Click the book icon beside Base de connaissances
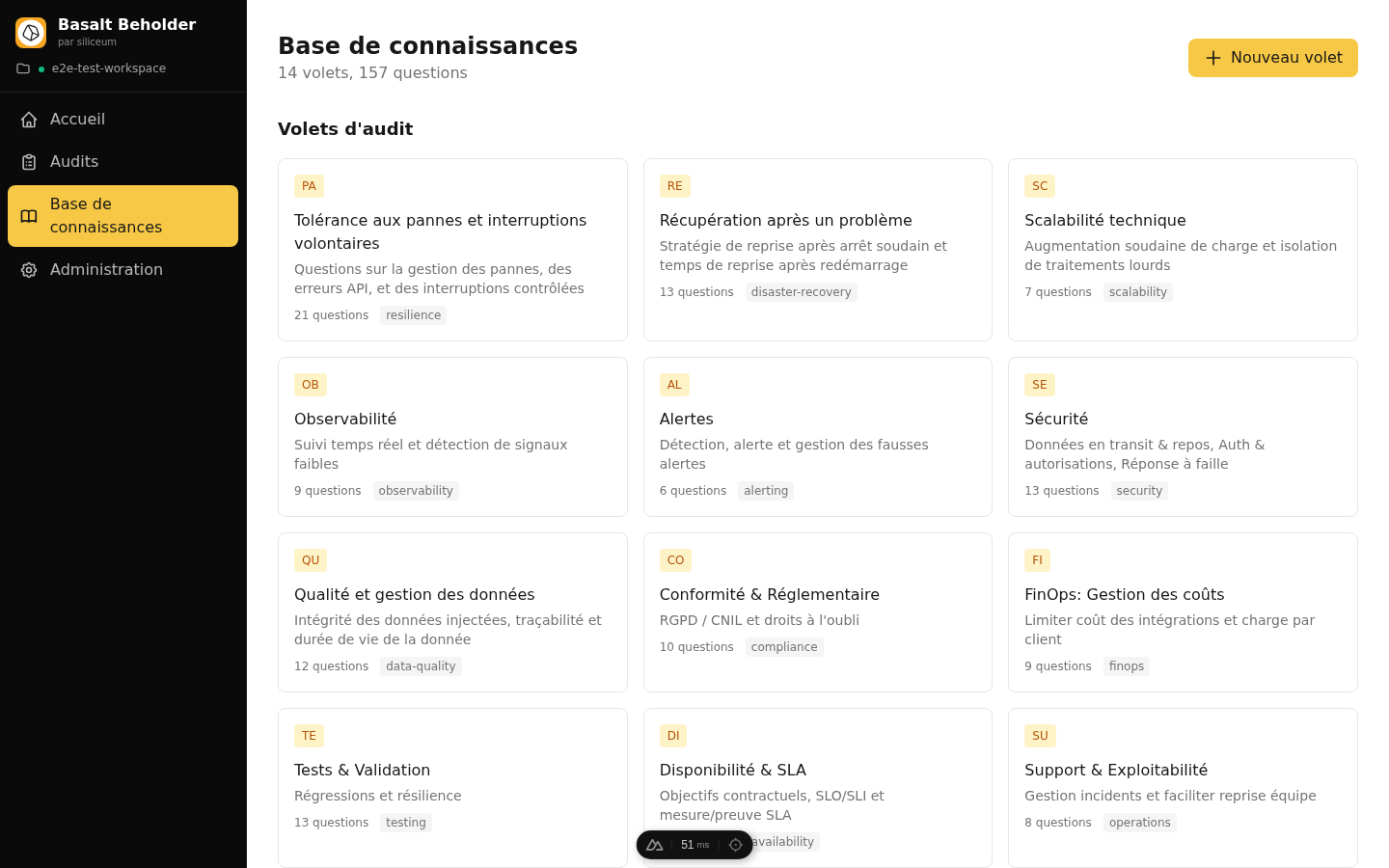Viewport: 1389px width, 868px height. click(x=29, y=215)
